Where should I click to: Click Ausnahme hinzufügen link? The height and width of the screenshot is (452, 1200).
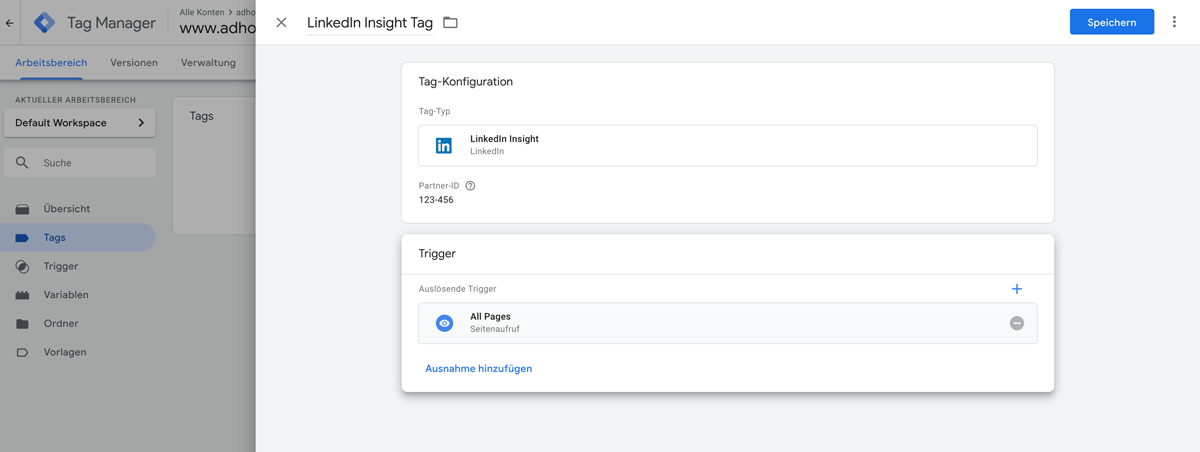pyautogui.click(x=479, y=368)
